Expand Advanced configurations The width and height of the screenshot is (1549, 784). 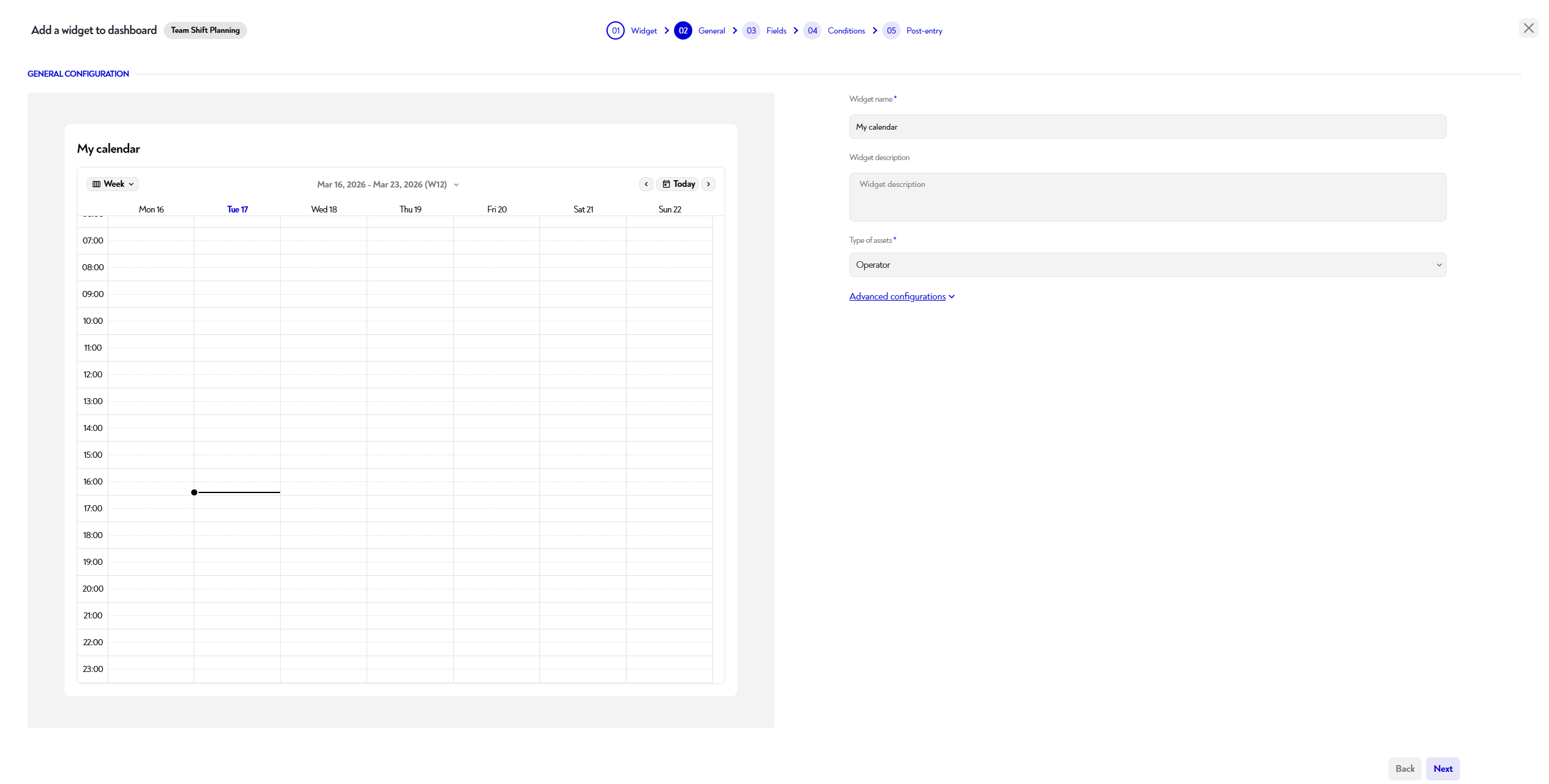pyautogui.click(x=902, y=296)
